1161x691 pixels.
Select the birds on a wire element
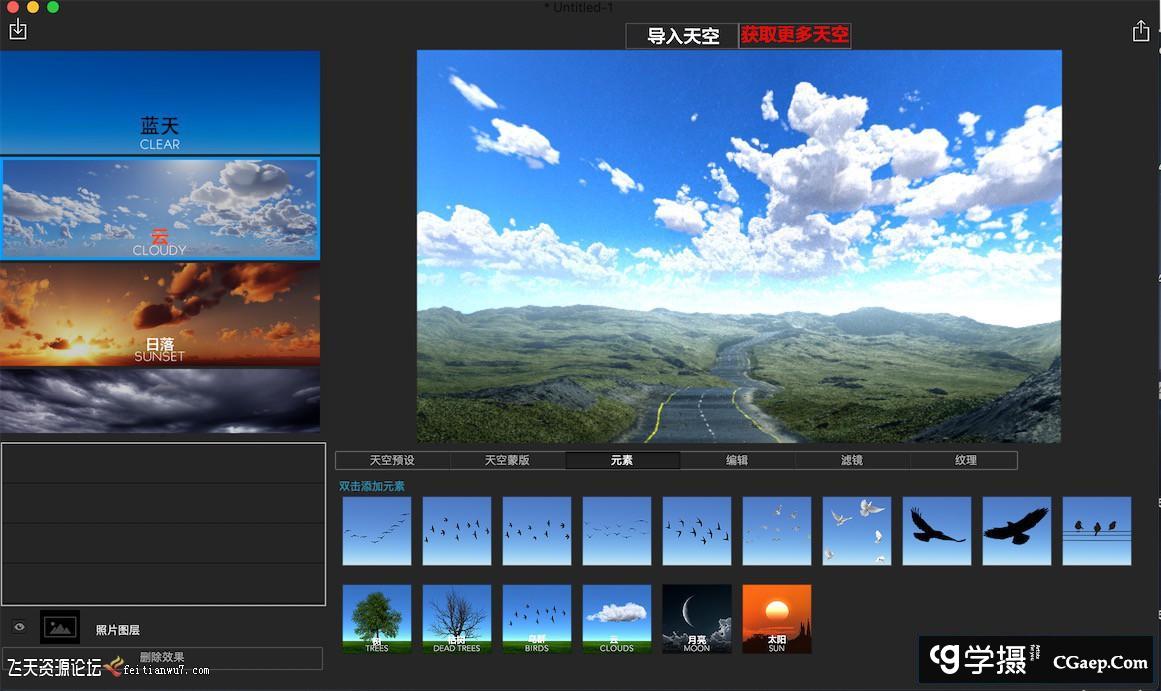click(x=1097, y=530)
